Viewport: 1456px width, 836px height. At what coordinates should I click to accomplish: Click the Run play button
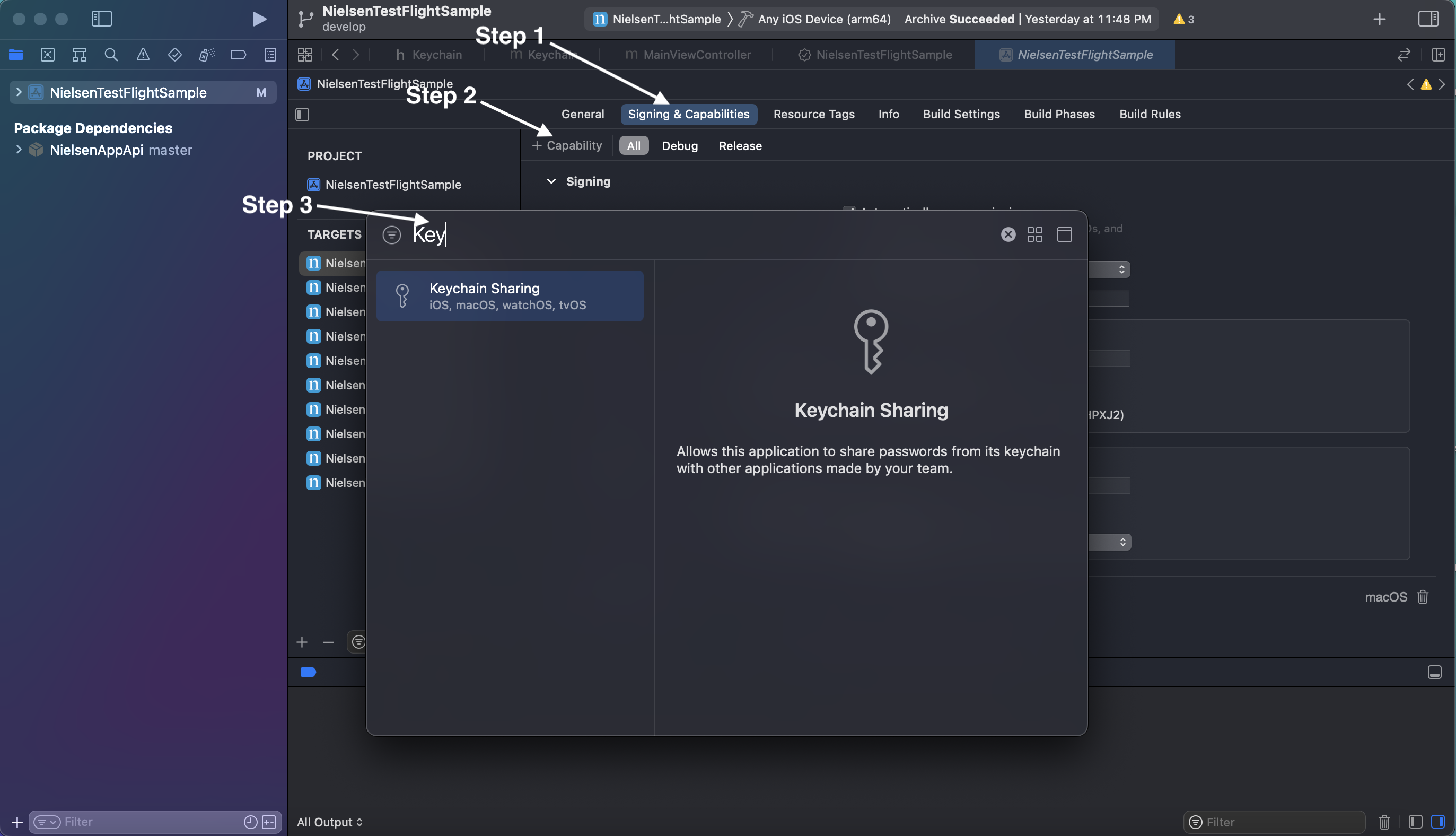[x=259, y=19]
